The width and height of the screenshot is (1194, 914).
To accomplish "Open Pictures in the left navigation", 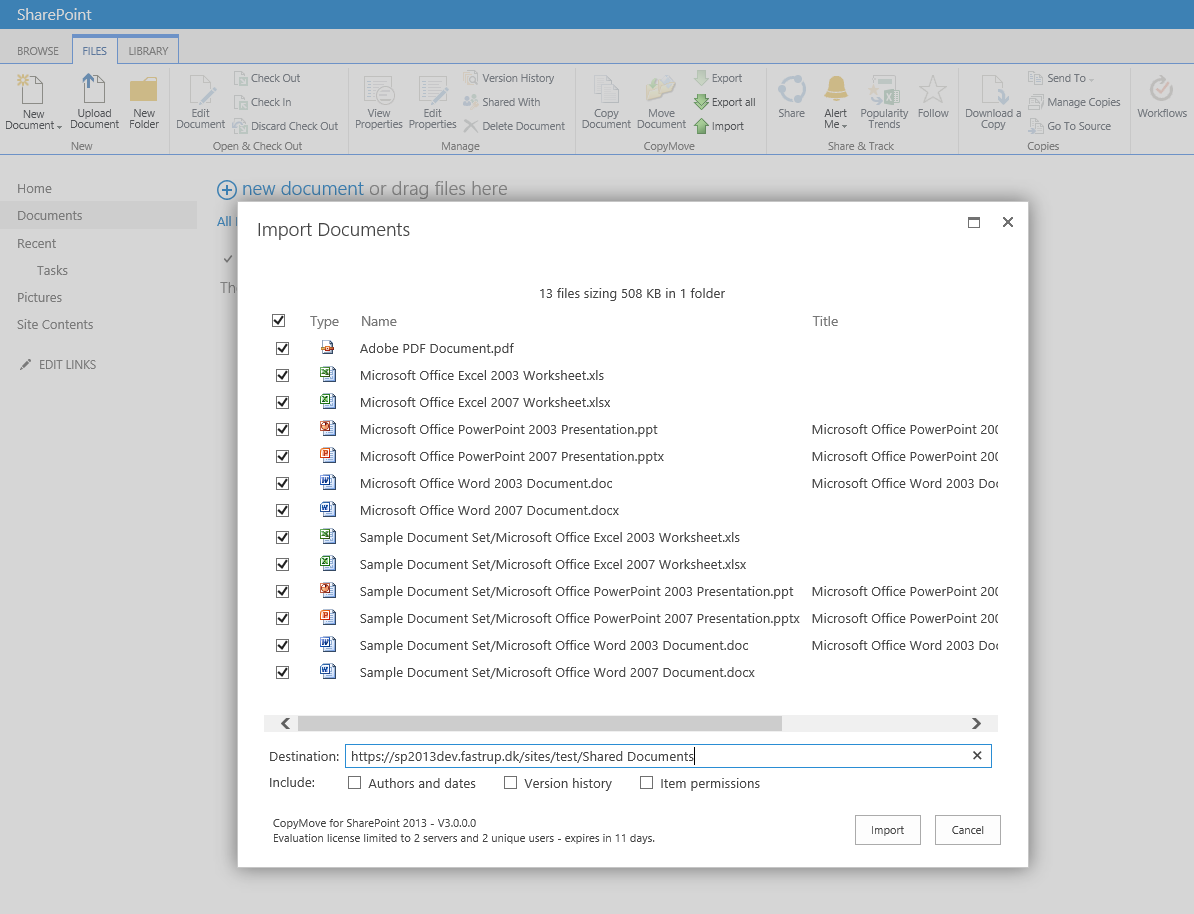I will (40, 297).
